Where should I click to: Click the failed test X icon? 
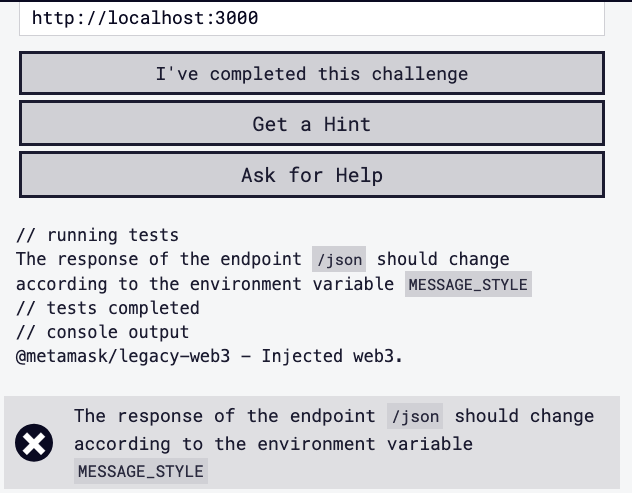pyautogui.click(x=35, y=443)
